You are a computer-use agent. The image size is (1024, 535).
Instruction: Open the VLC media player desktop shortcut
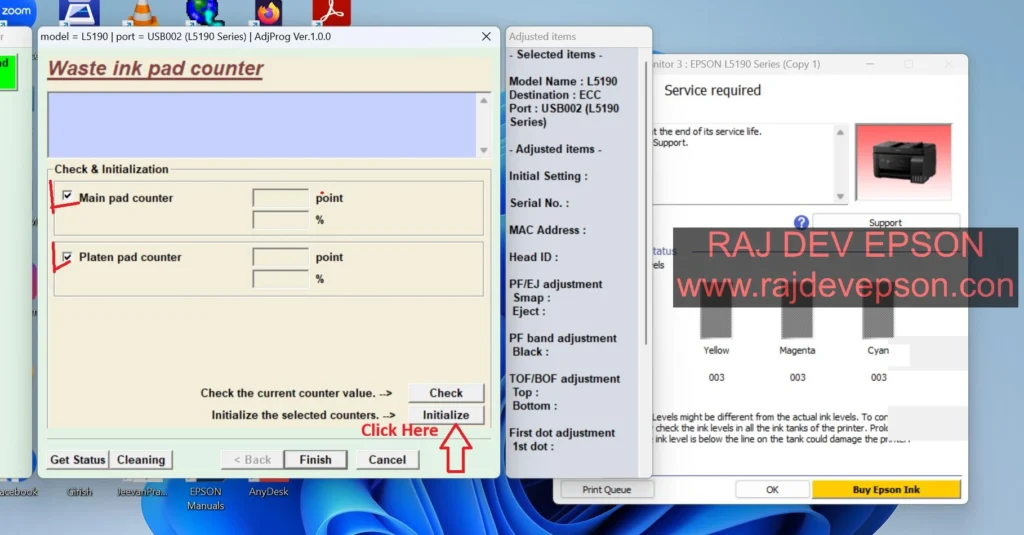(x=145, y=13)
